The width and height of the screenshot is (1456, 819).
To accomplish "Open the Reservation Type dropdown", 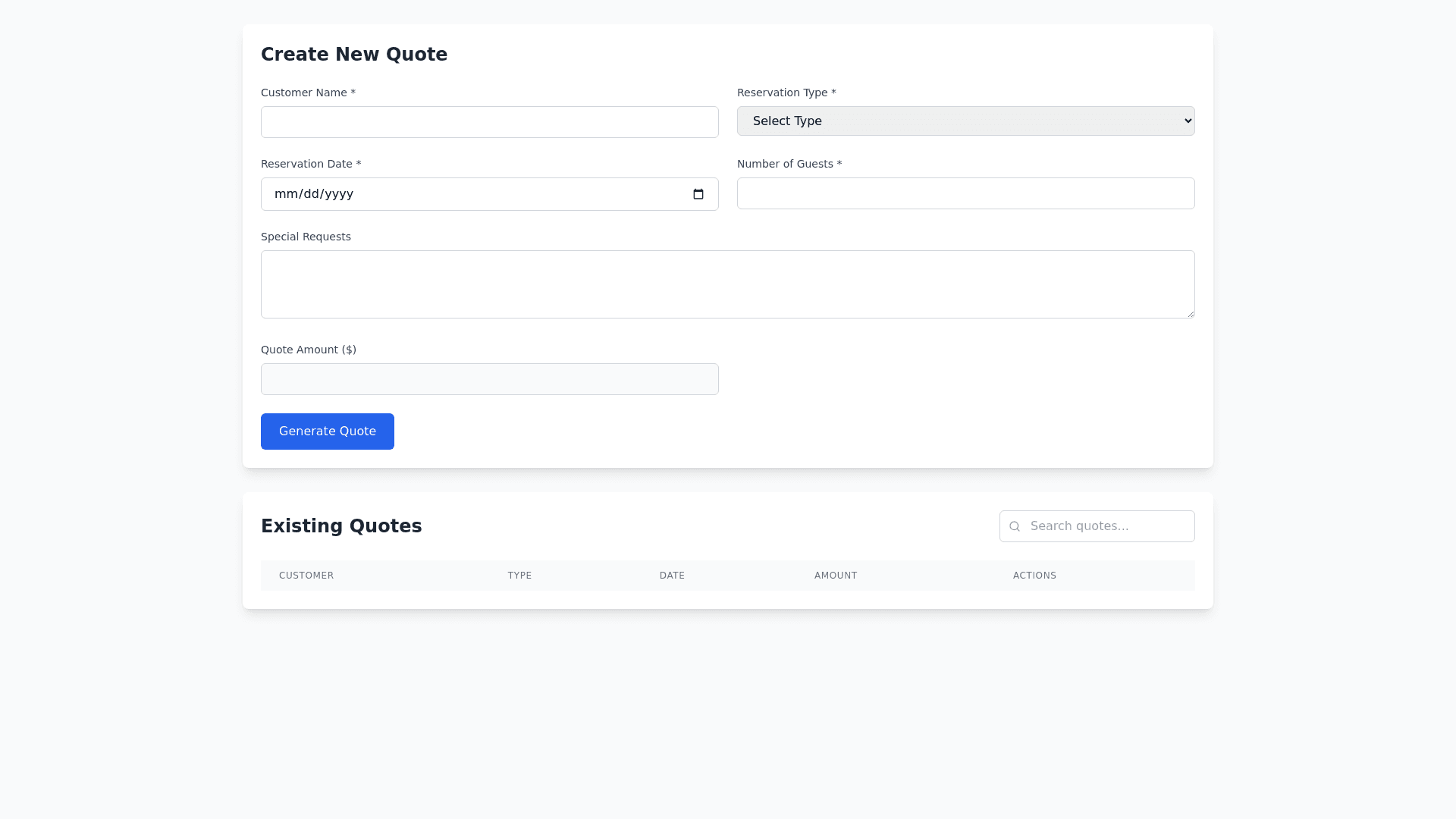I will pyautogui.click(x=965, y=121).
